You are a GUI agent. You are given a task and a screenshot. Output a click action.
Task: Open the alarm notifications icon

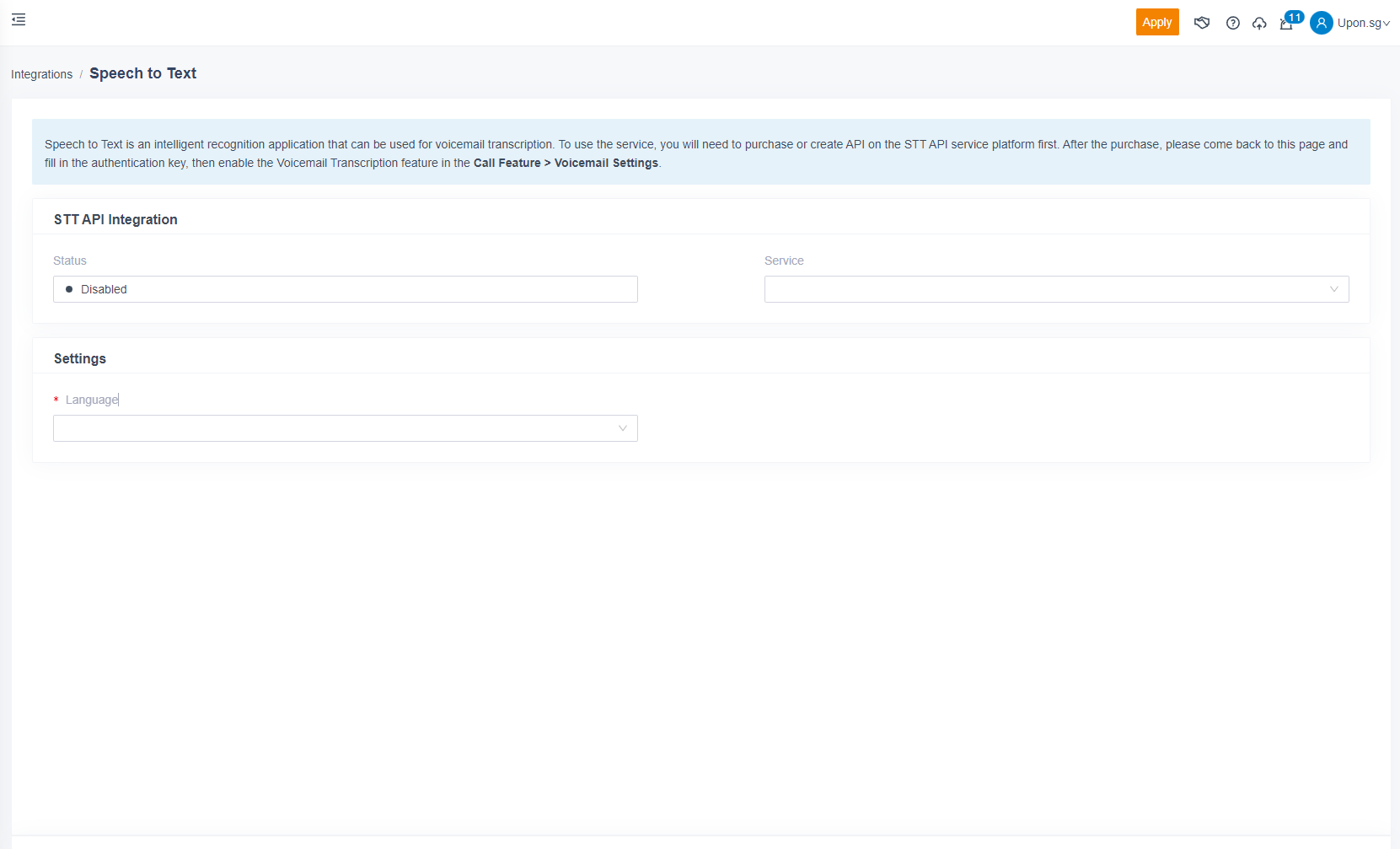coord(1285,24)
